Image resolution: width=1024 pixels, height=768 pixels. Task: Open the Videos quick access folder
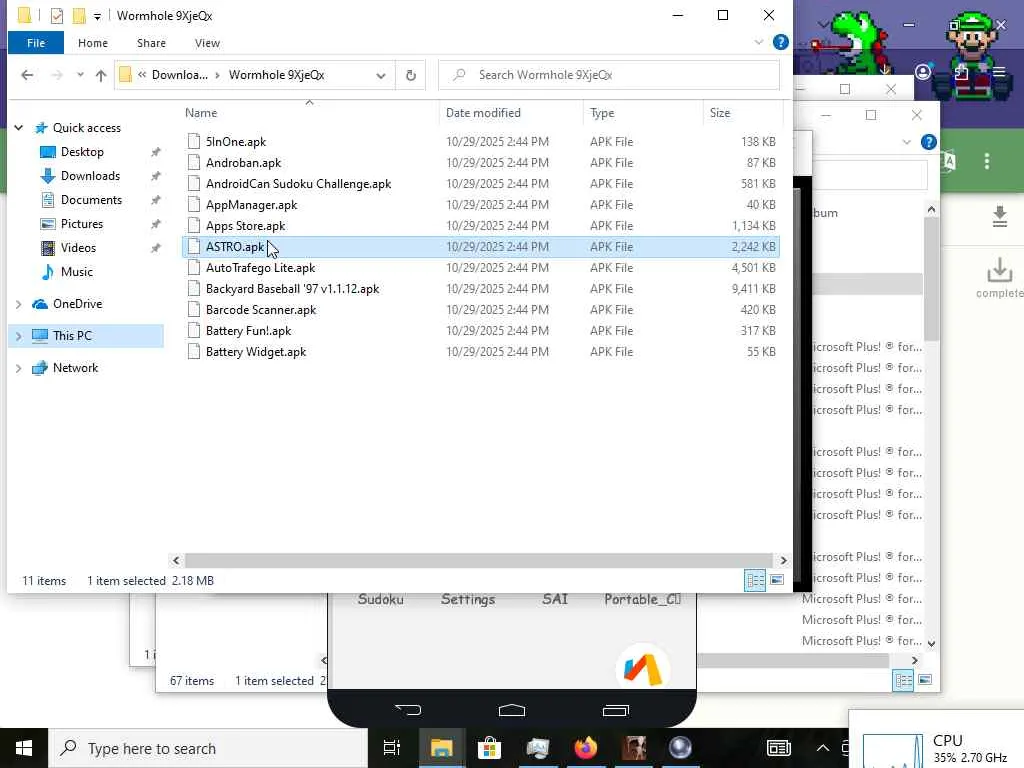coord(78,248)
